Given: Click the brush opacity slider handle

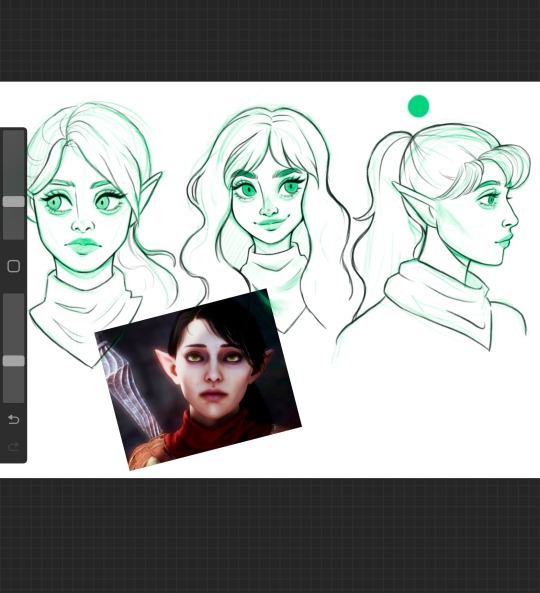Looking at the screenshot, I should click(14, 361).
